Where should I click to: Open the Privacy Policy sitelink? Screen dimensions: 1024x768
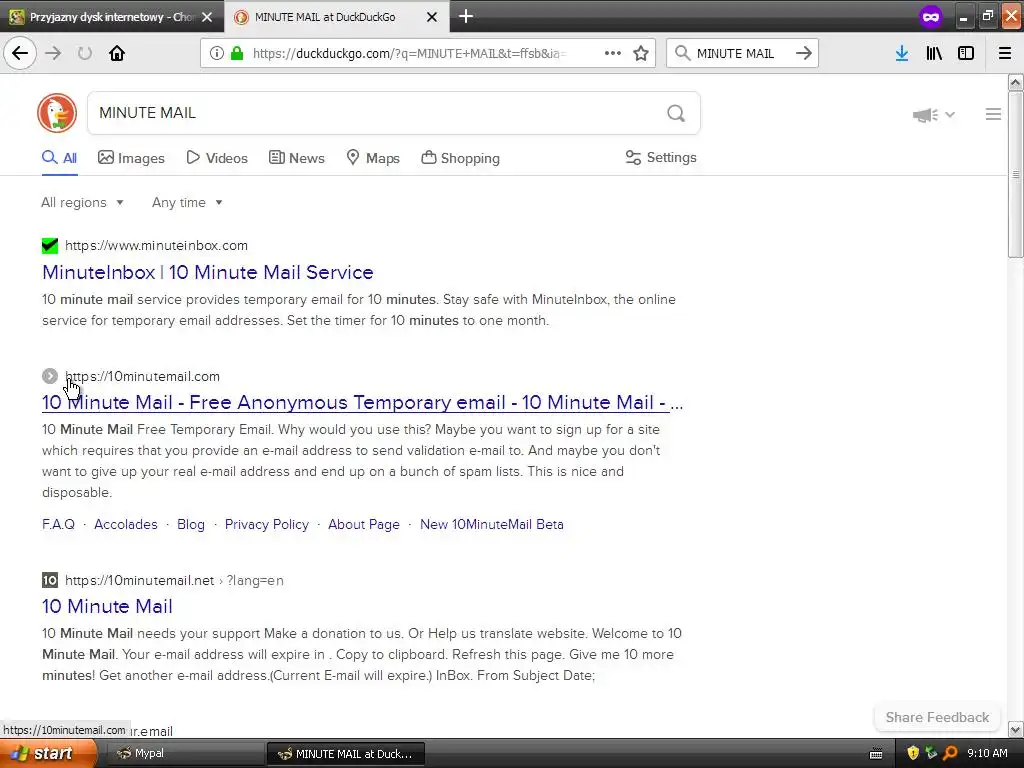pos(266,524)
